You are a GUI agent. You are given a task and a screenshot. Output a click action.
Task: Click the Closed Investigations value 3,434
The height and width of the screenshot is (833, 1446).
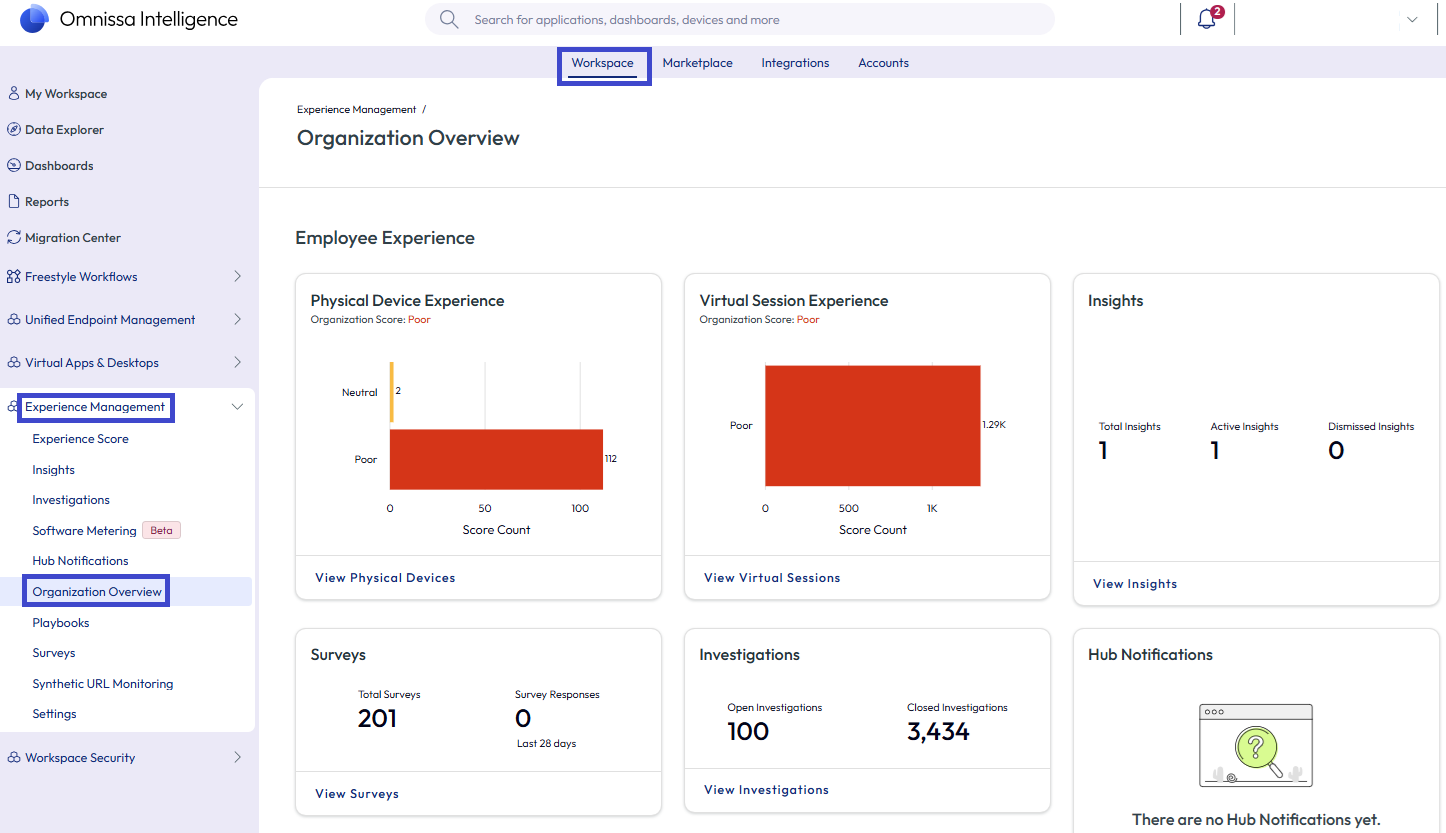pos(938,732)
